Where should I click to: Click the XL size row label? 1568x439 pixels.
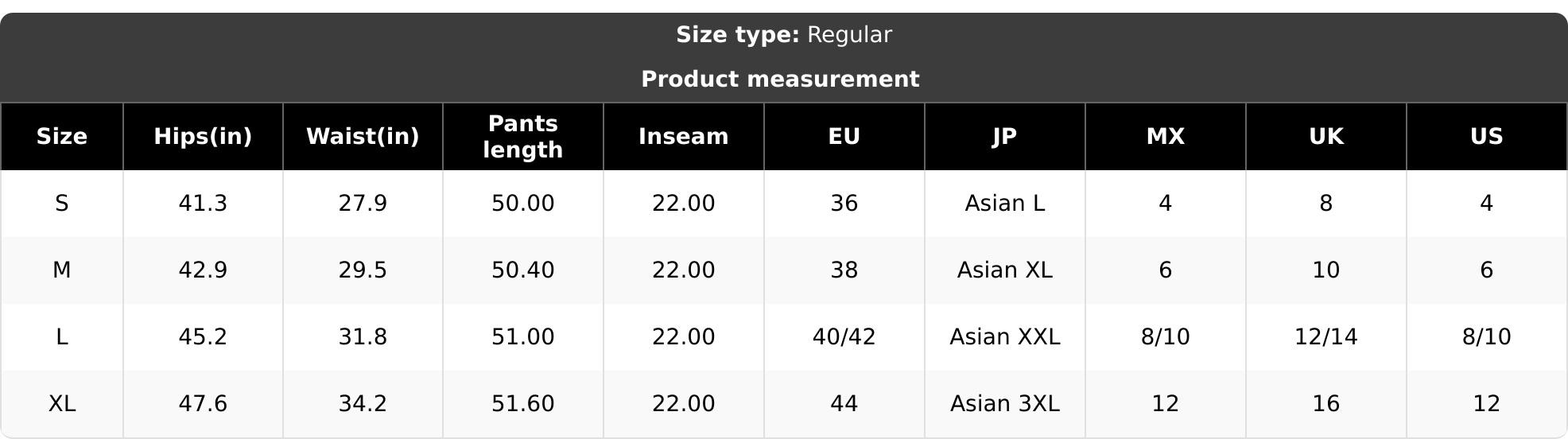(62, 404)
